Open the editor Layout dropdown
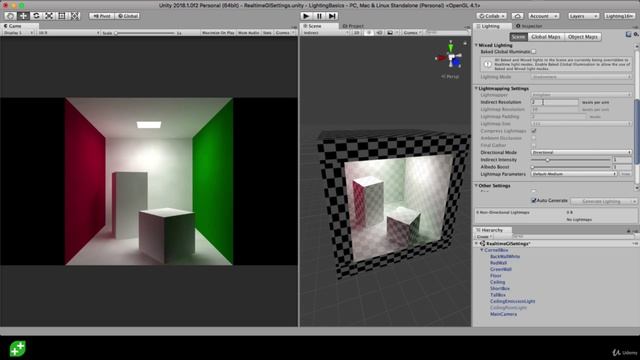The width and height of the screenshot is (640, 360). point(620,16)
